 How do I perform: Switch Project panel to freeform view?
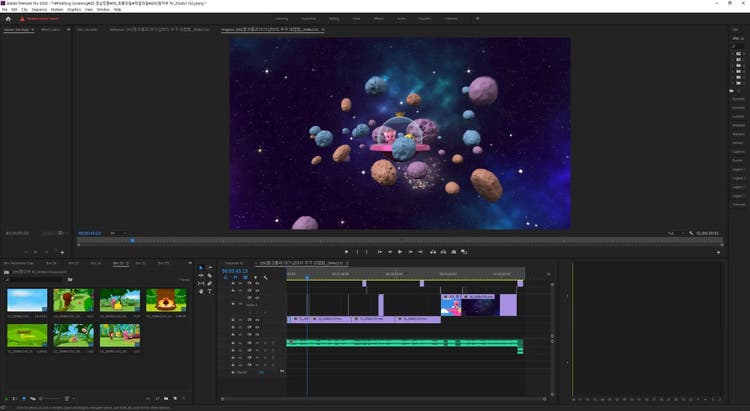[x=33, y=398]
